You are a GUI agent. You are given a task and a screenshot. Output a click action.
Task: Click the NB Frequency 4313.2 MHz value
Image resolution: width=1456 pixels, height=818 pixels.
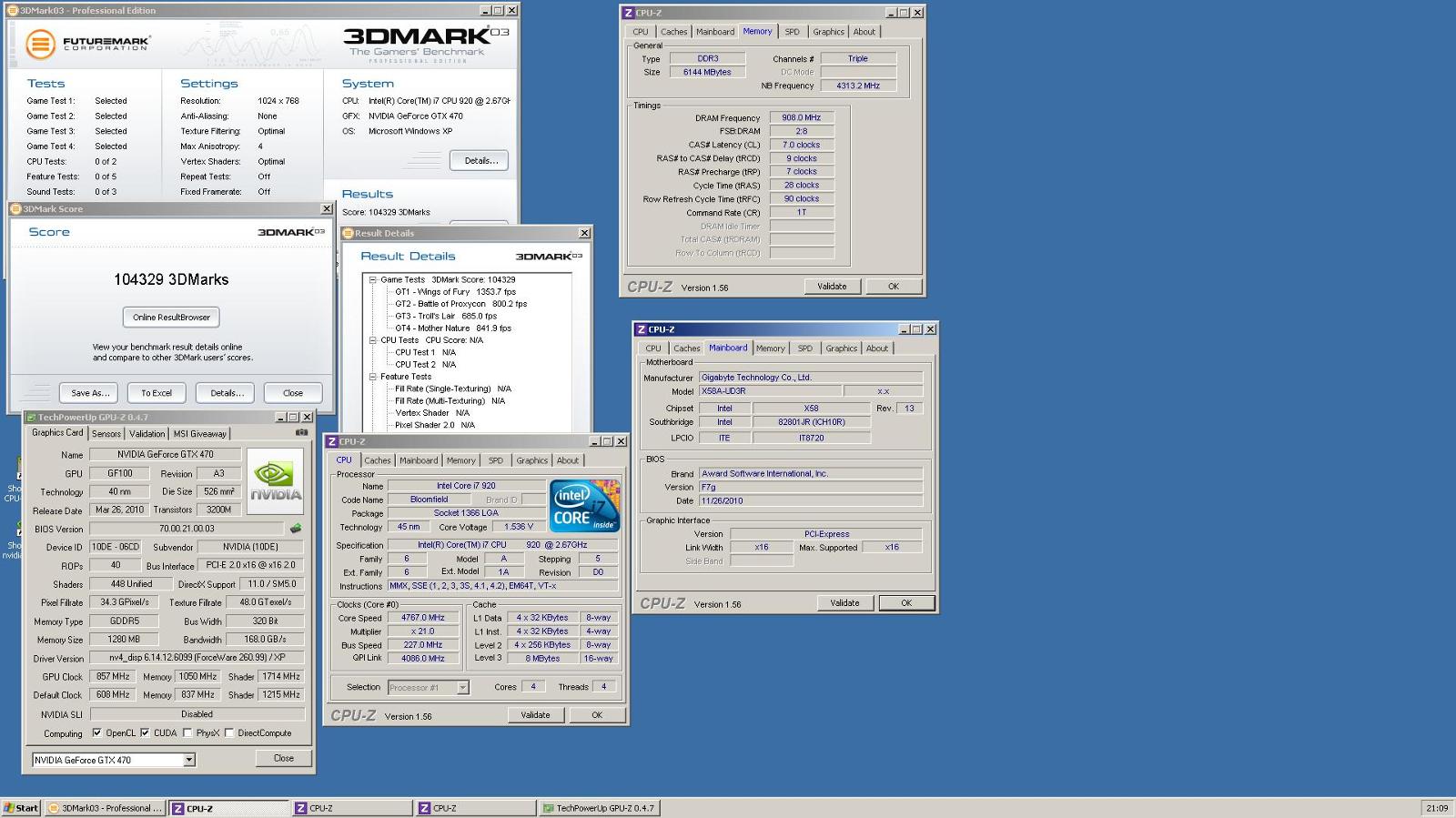858,86
